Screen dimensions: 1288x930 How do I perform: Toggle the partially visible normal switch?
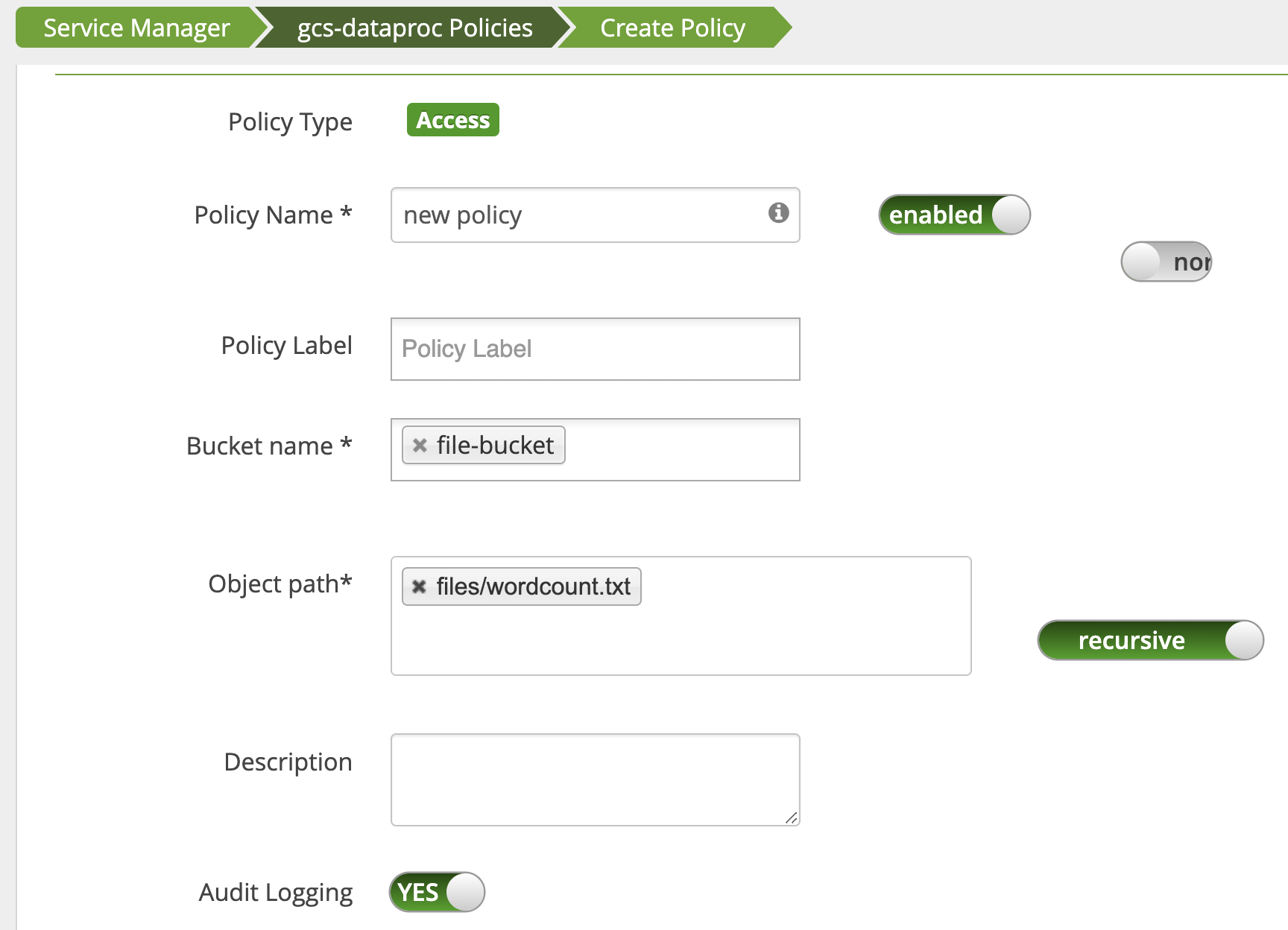coord(1166,262)
